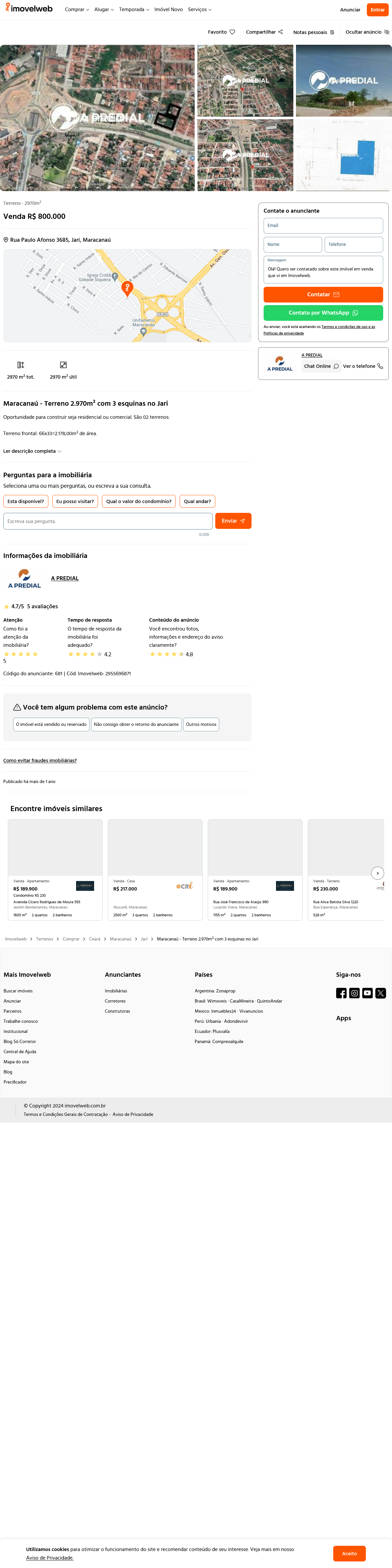
Task: Expand the Serviços dropdown menu
Action: tap(200, 10)
